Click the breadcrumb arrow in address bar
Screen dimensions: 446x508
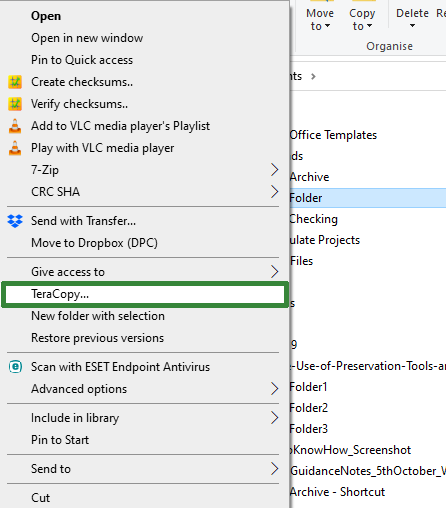click(313, 76)
